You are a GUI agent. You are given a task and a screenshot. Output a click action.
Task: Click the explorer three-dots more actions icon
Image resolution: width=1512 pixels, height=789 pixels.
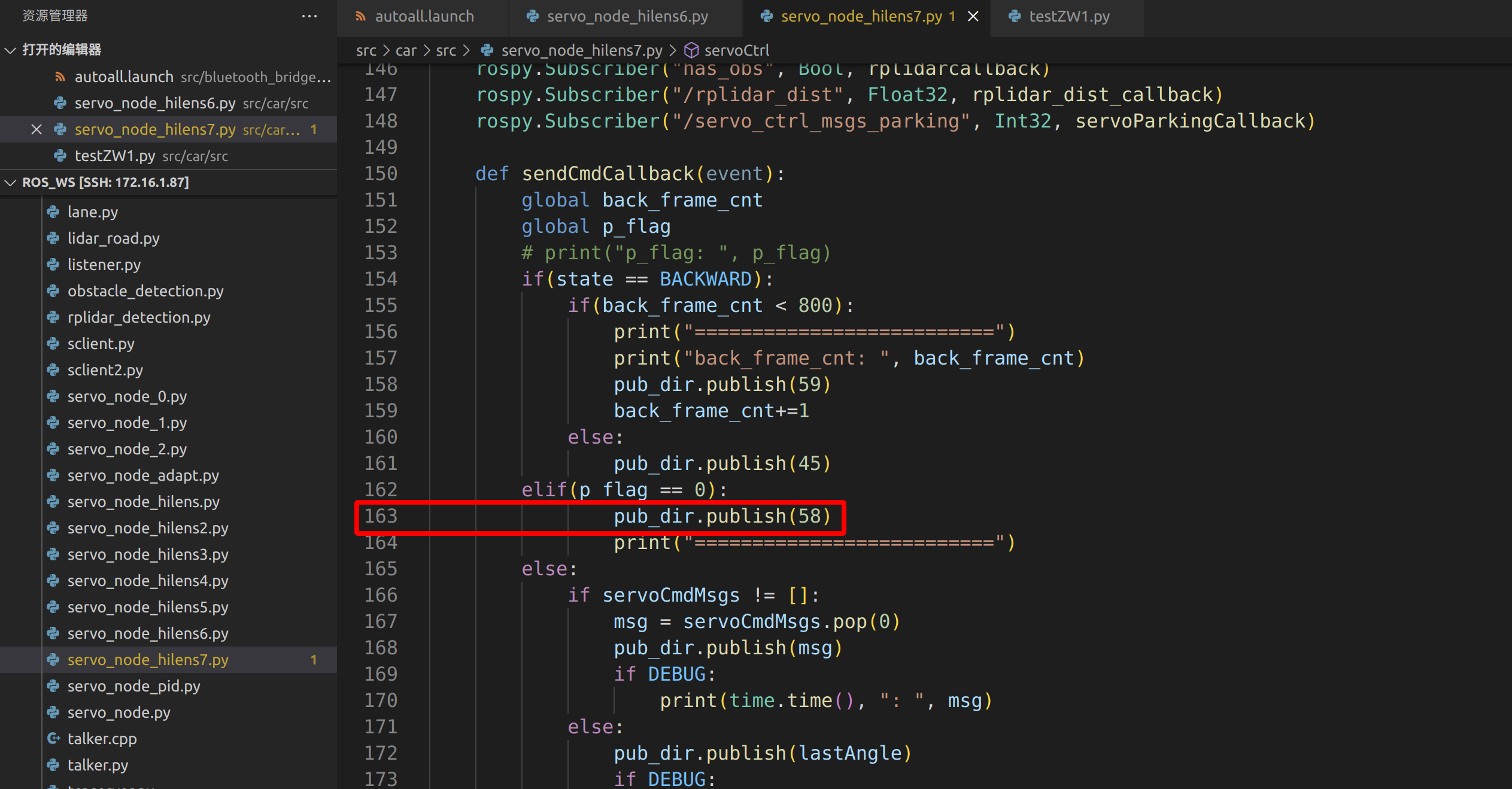(x=309, y=16)
